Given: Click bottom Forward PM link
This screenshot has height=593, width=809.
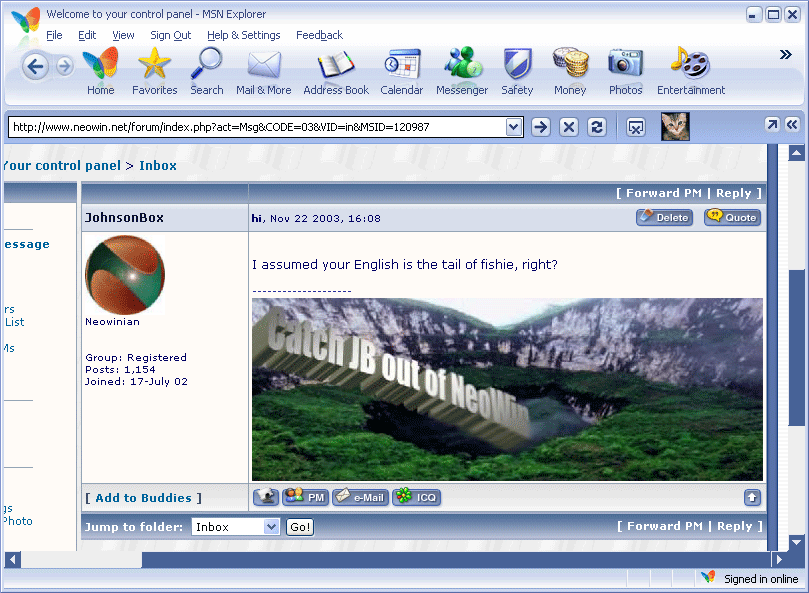Looking at the screenshot, I should pos(665,526).
